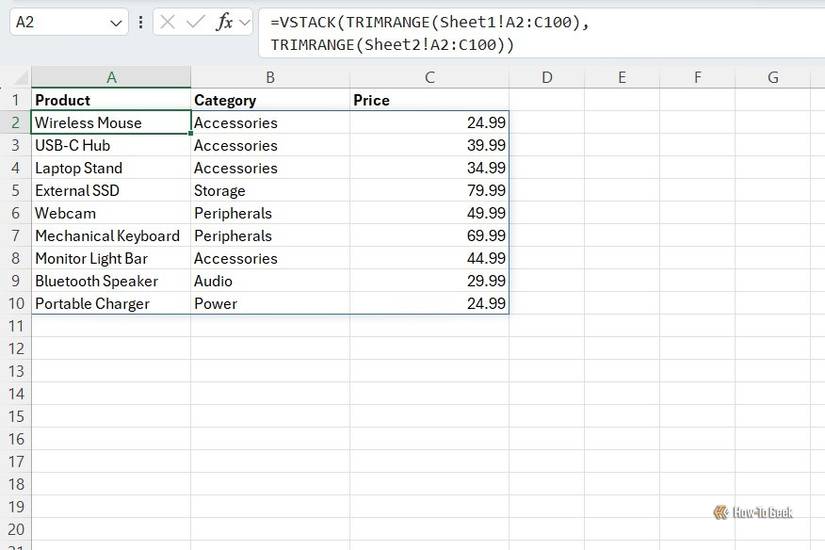This screenshot has width=825, height=550.
Task: Click the 79.99 price cell
Action: 429,191
